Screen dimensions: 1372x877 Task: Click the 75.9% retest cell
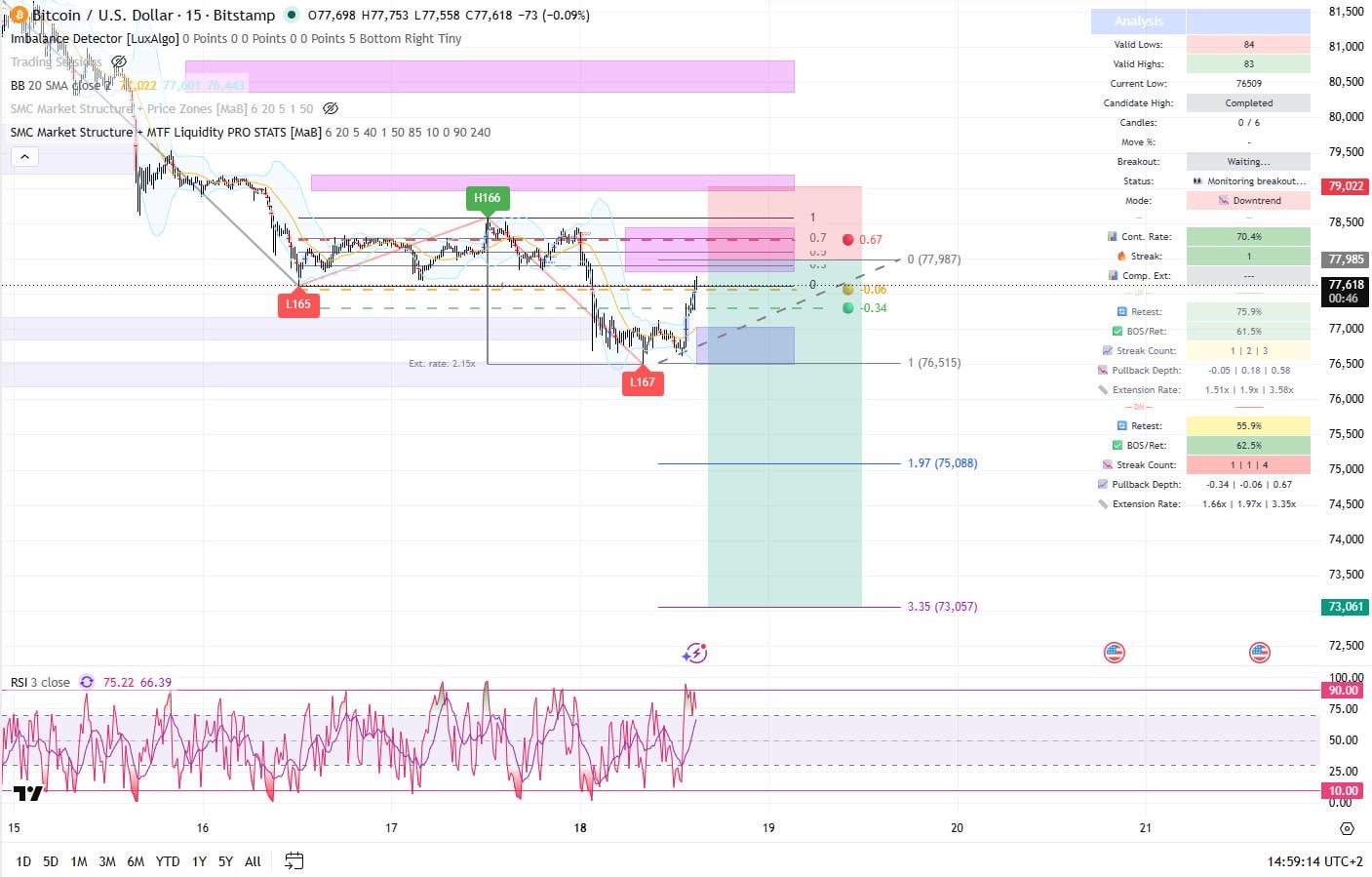pyautogui.click(x=1248, y=311)
